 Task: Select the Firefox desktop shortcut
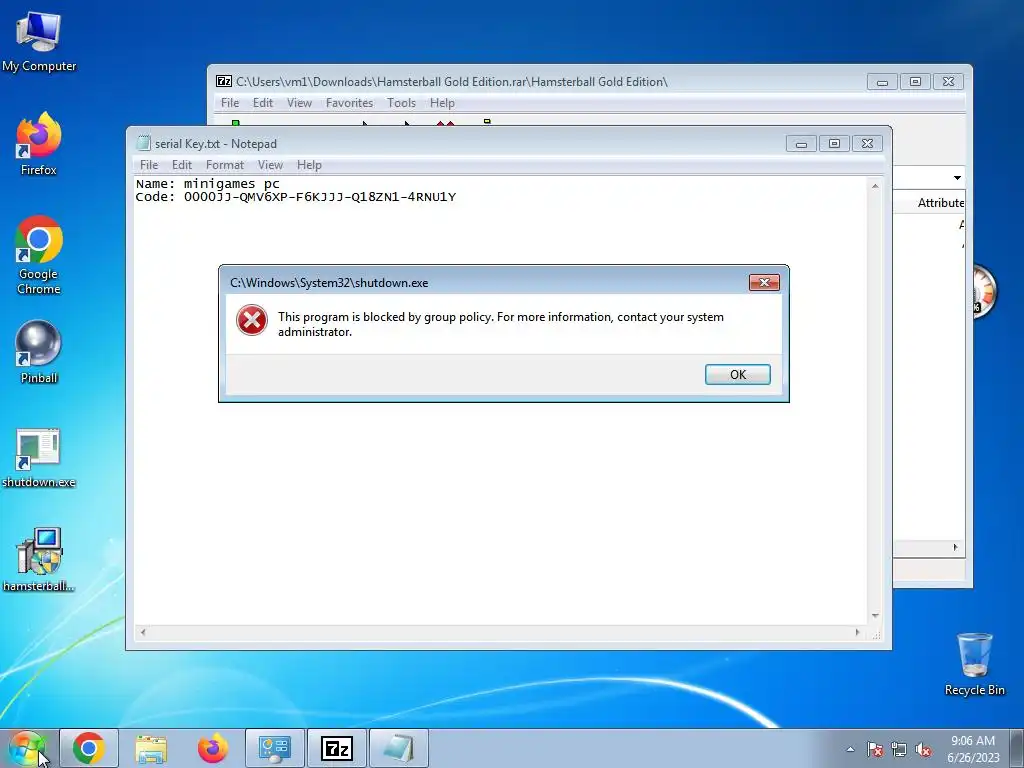point(39,144)
